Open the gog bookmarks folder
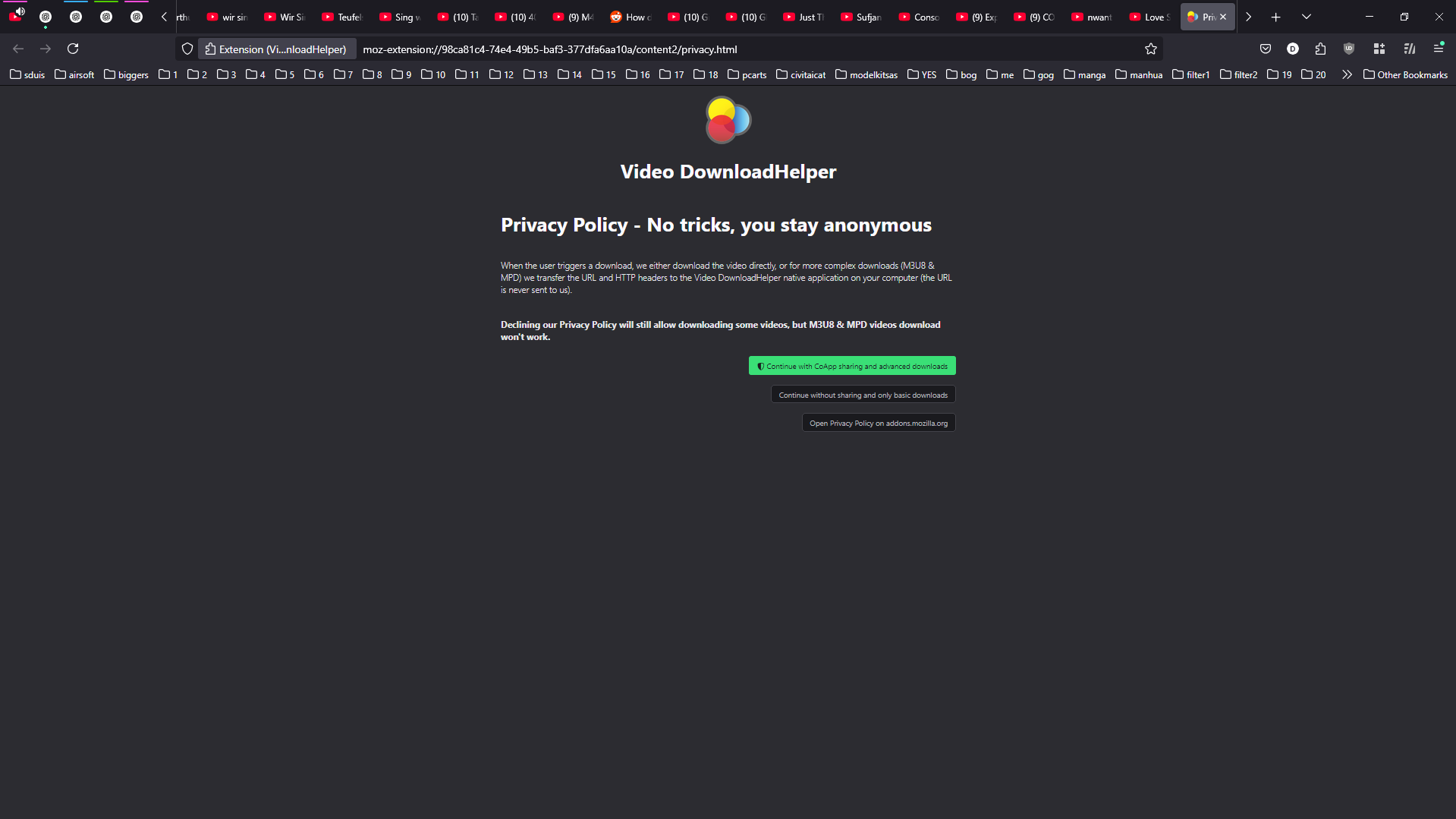The width and height of the screenshot is (1456, 819). pos(1039,74)
